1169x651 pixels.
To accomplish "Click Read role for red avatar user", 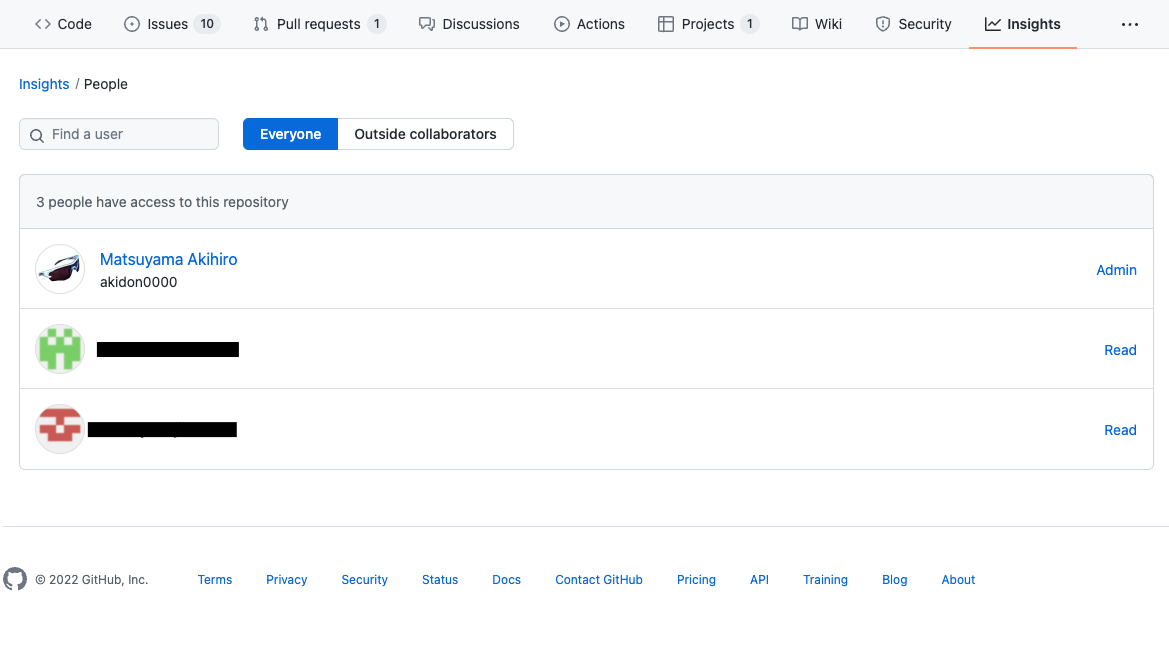I will [1120, 430].
